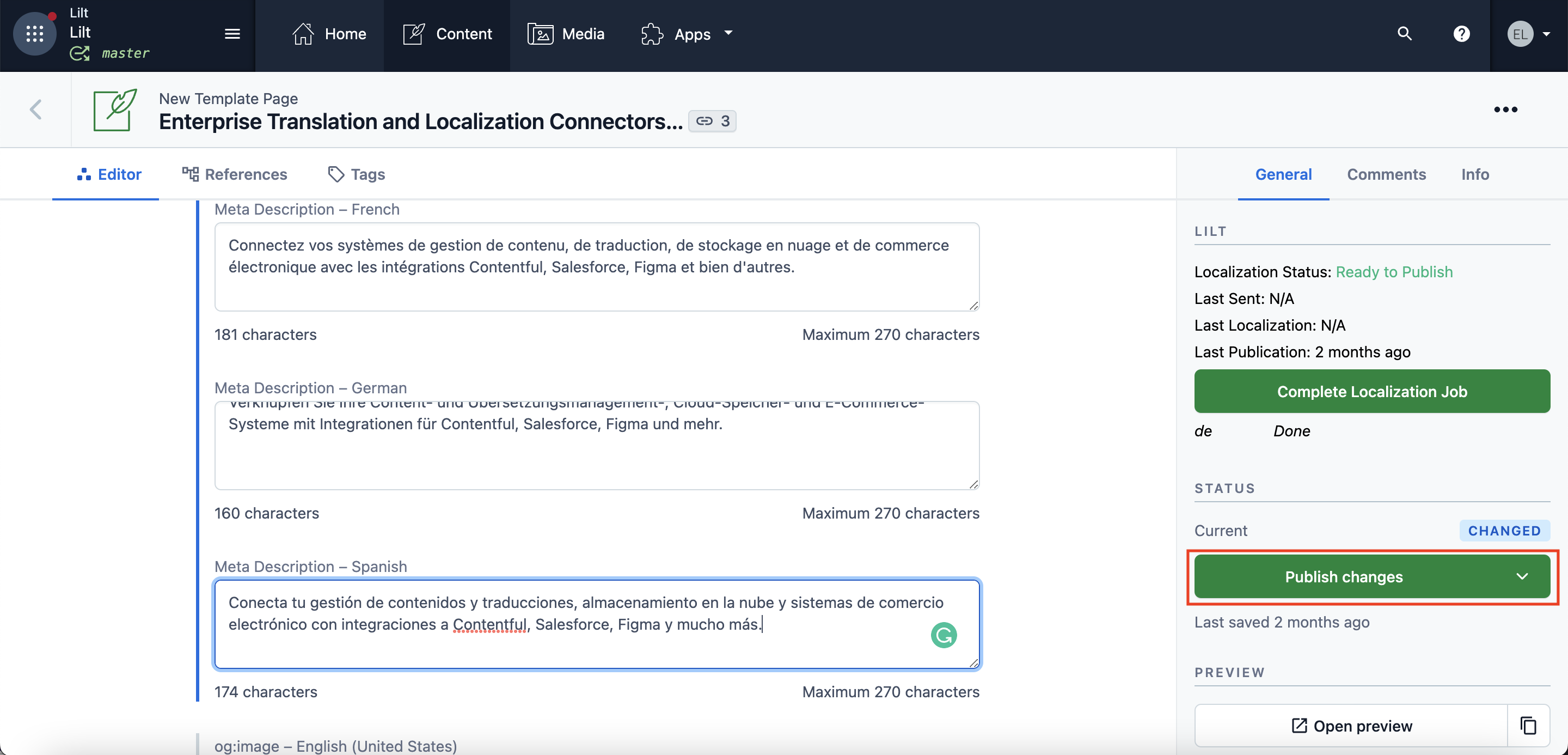Screen dimensions: 1568x755
Task: Click the Media section icon
Action: point(540,33)
